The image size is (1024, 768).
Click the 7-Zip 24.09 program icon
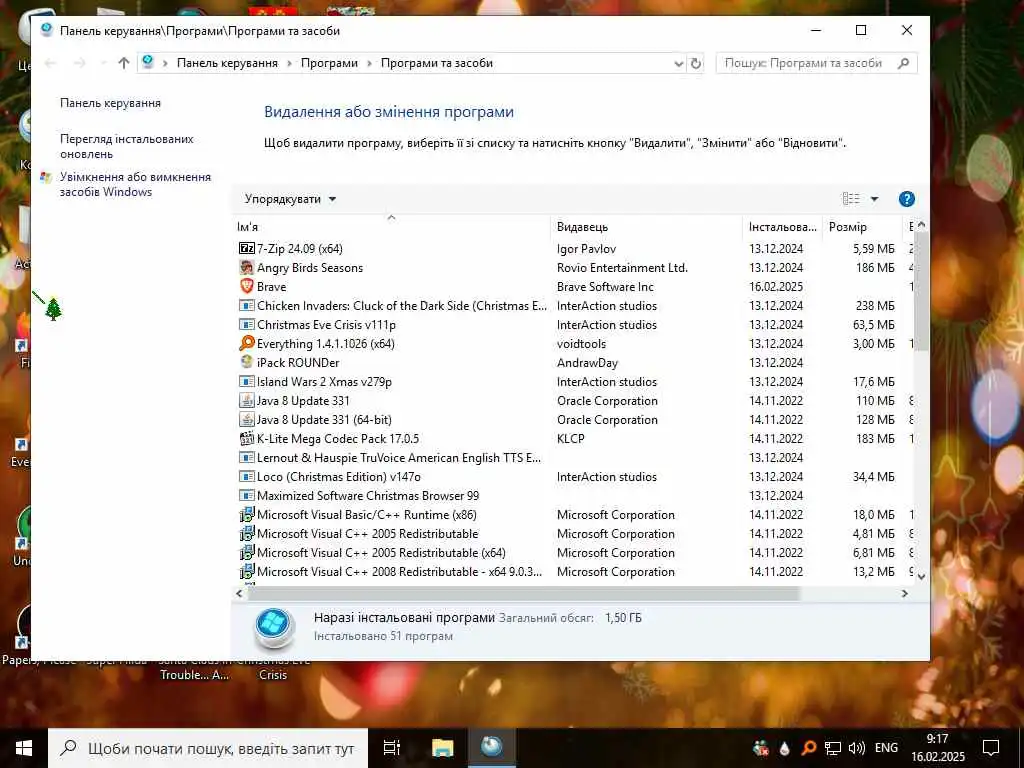pyautogui.click(x=246, y=248)
